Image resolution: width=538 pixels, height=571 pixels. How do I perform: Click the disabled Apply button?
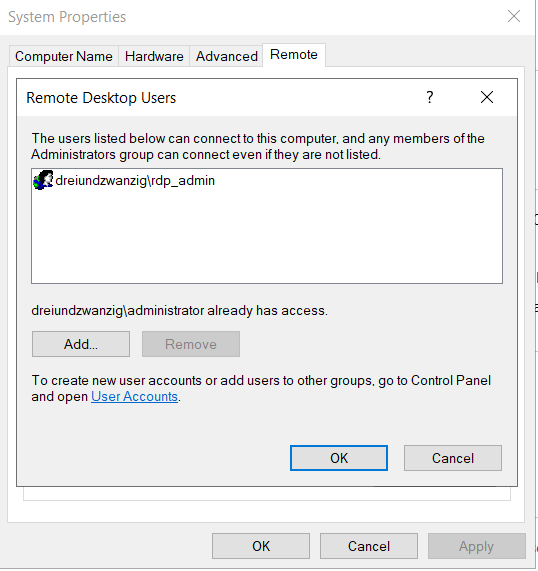(476, 546)
